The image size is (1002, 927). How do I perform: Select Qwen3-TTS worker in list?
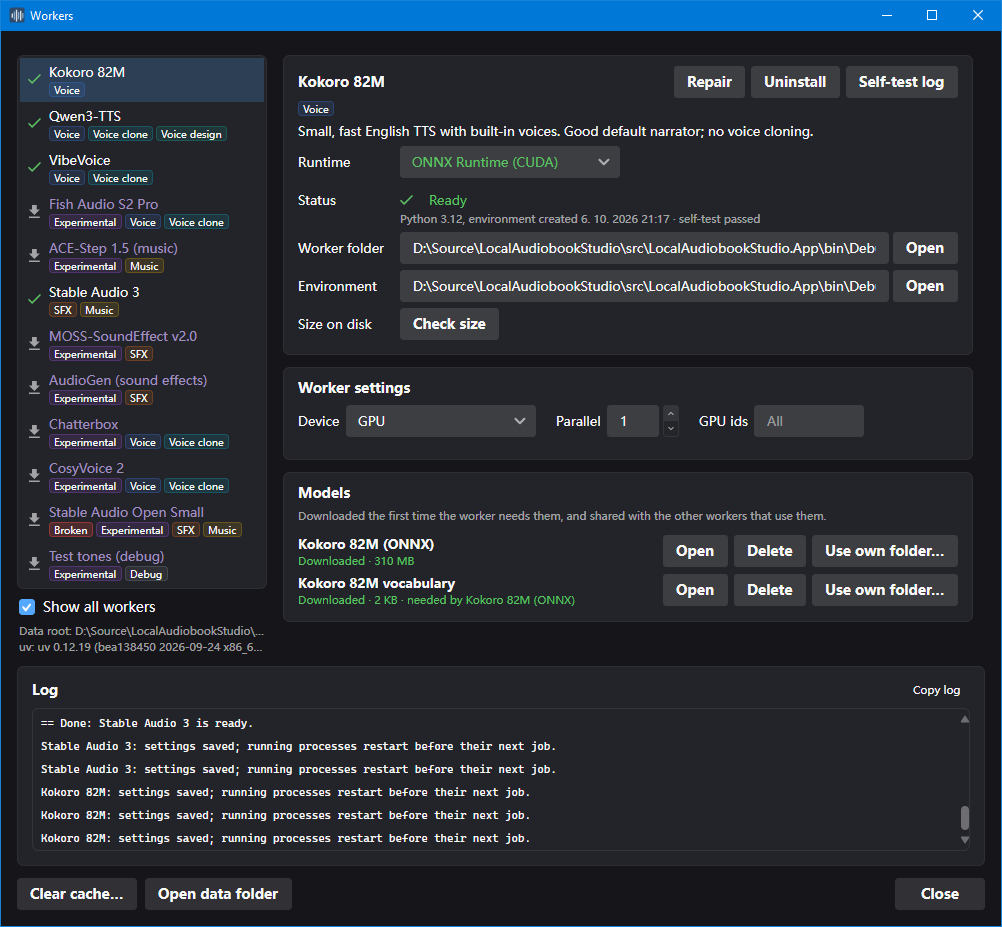pyautogui.click(x=142, y=124)
